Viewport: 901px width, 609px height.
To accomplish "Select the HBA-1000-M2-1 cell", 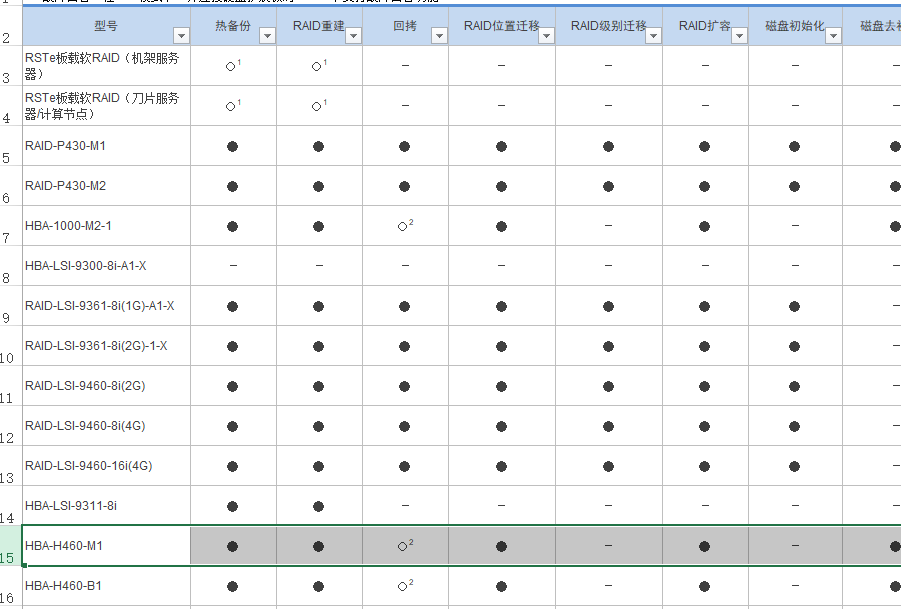I will coord(106,226).
